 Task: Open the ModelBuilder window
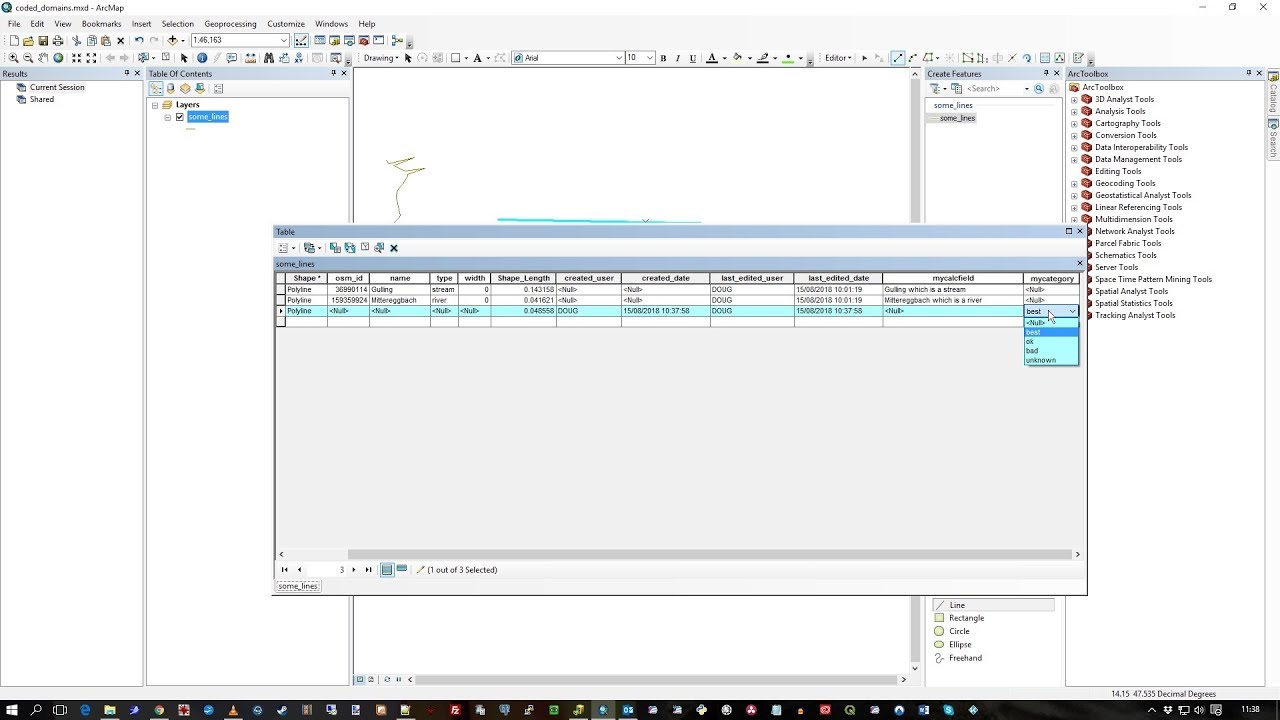397,41
